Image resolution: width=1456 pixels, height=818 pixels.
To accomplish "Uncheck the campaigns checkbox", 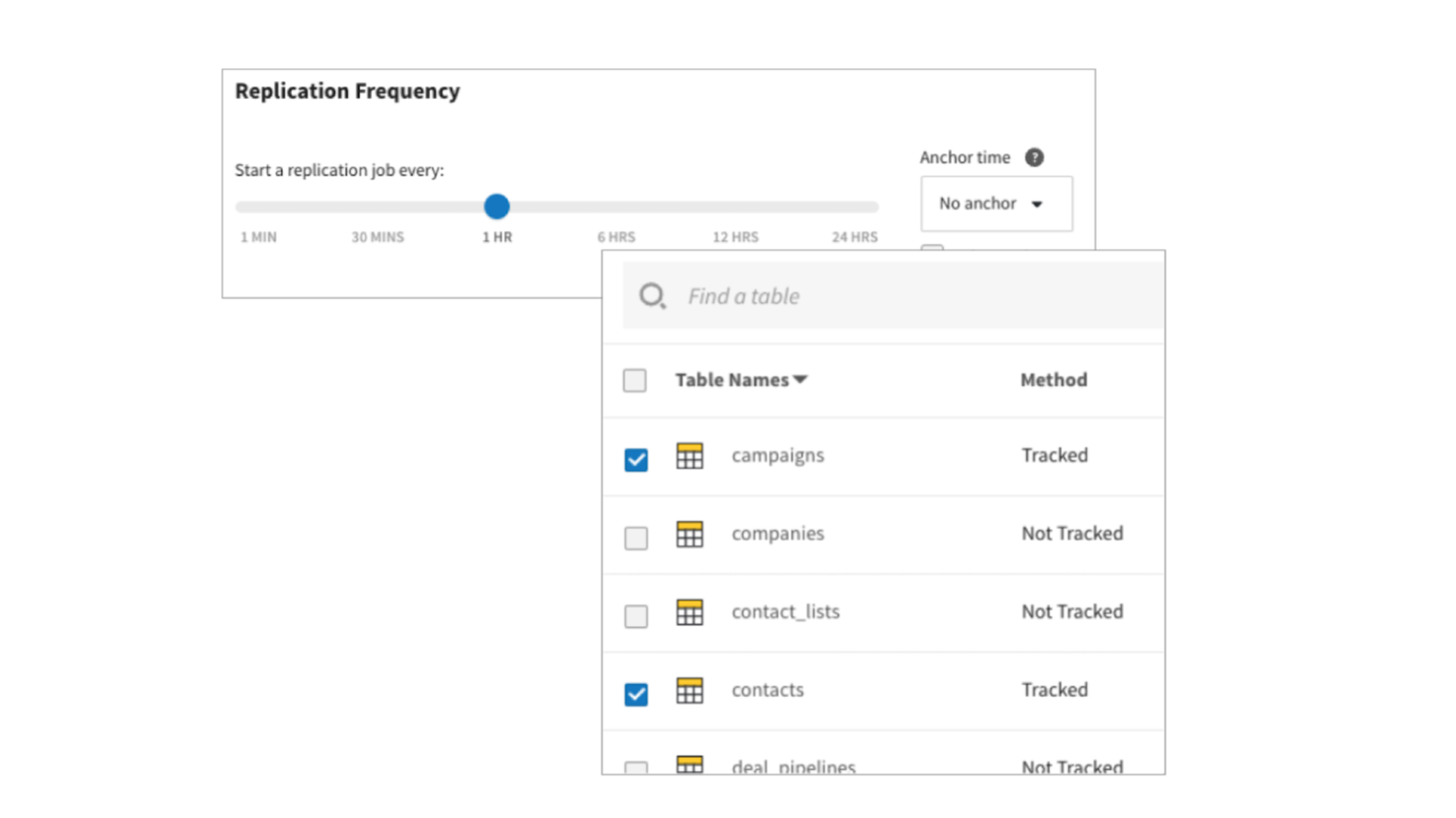I will pos(635,460).
